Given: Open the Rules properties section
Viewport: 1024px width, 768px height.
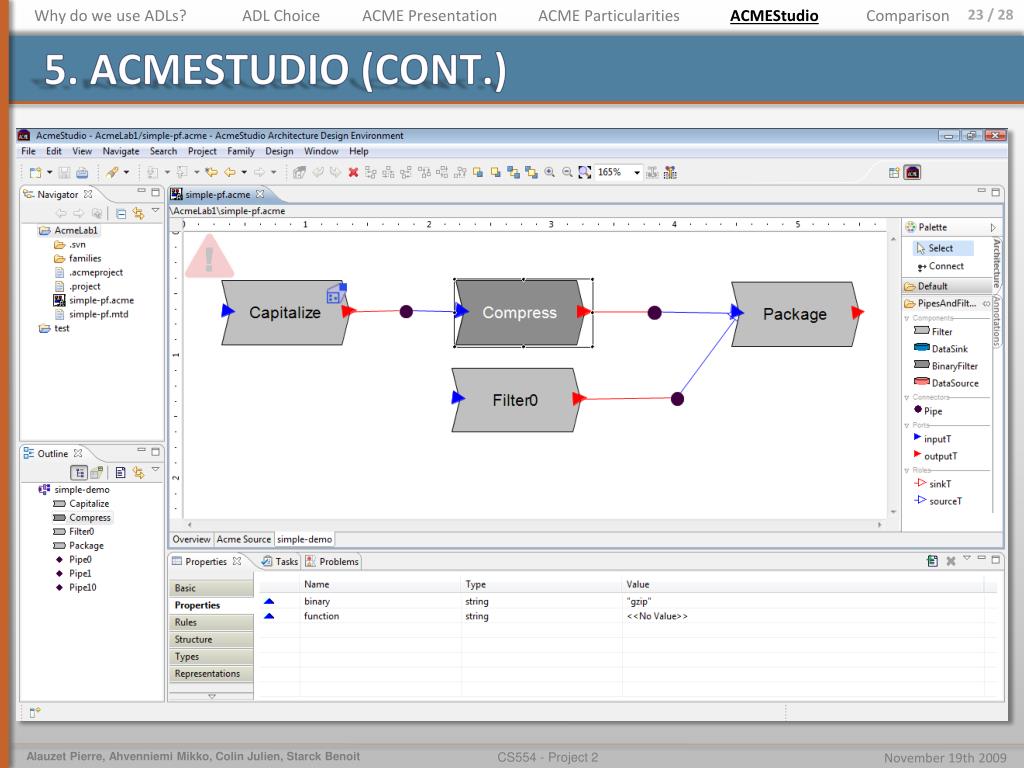Looking at the screenshot, I should point(211,622).
